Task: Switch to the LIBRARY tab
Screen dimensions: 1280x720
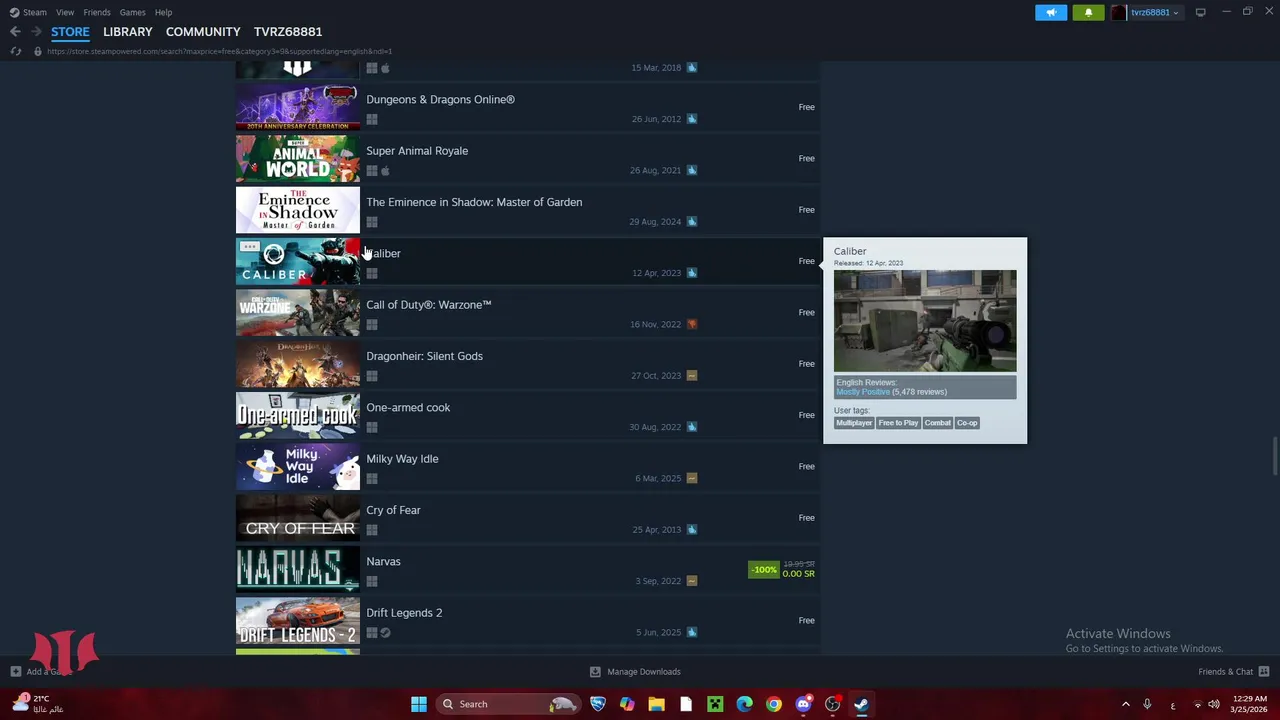Action: [128, 32]
